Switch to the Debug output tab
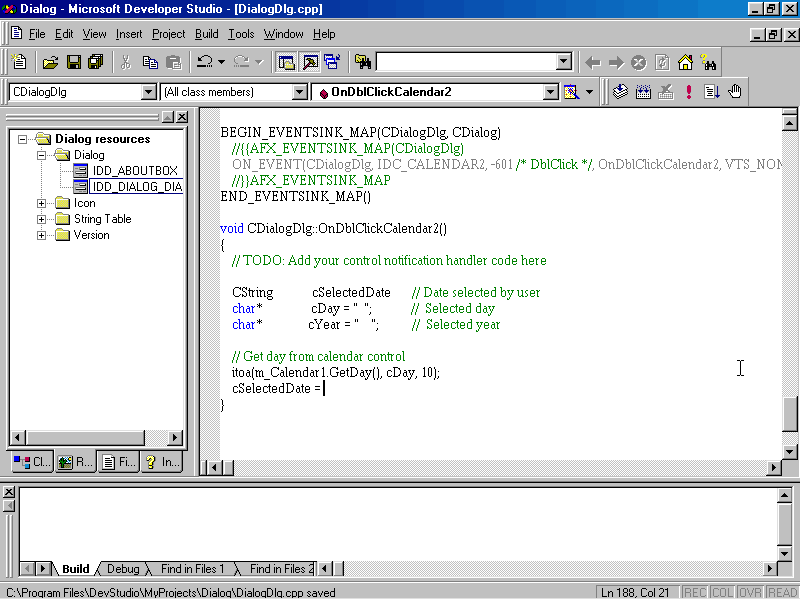 click(123, 568)
